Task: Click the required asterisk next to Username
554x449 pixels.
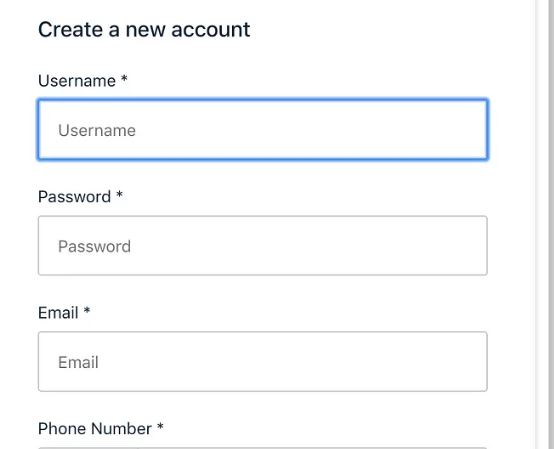Action: (124, 78)
